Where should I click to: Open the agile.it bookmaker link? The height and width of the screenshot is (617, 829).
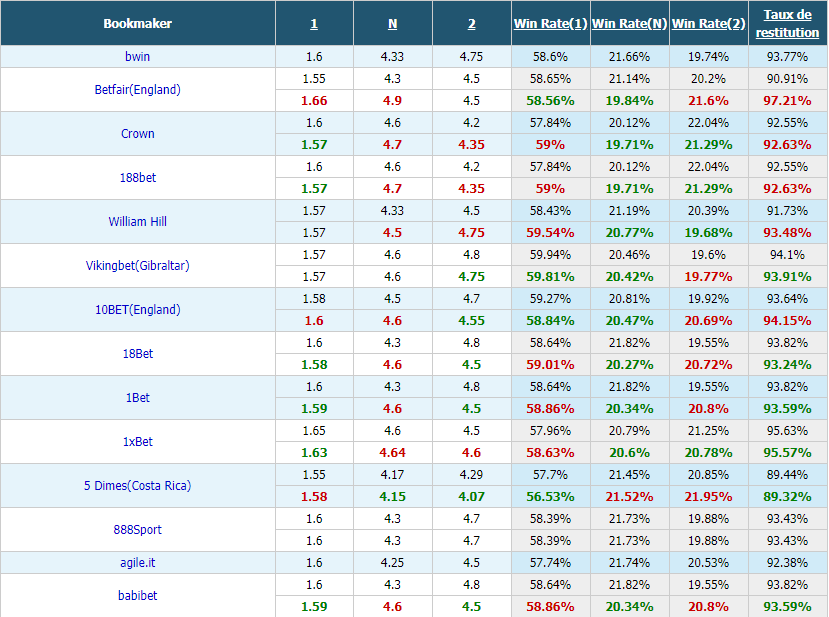point(137,563)
